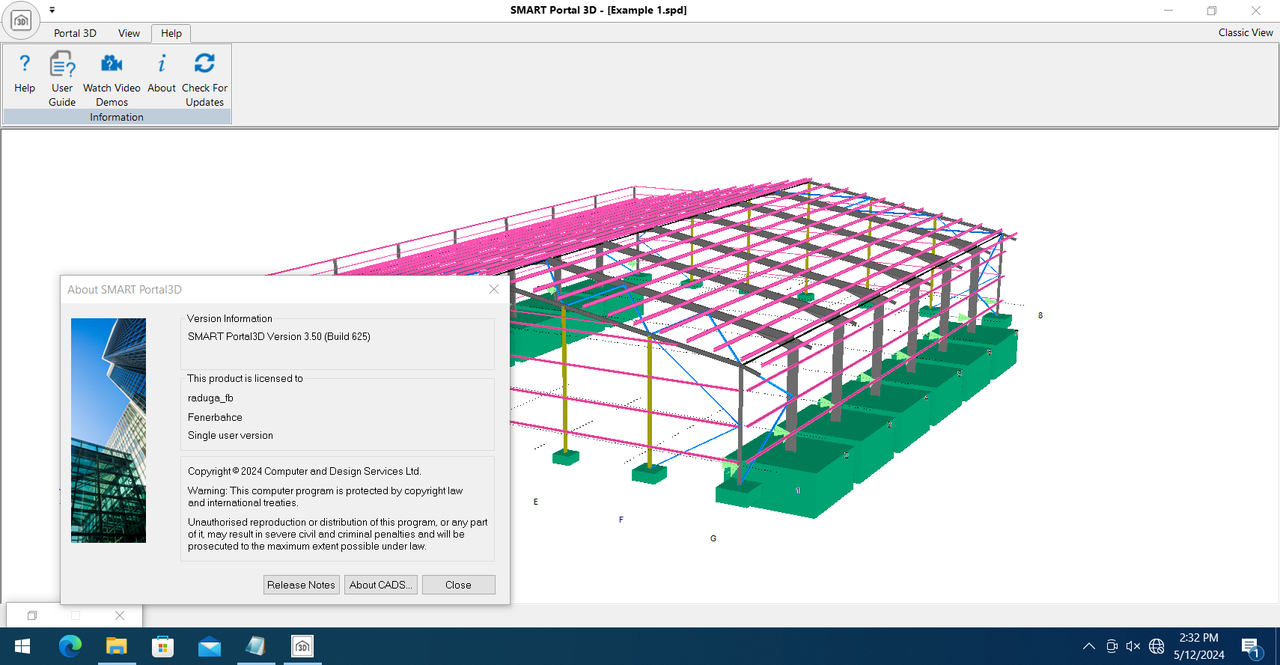Click the Copyright 2024 Computer and Design Services line
Screen dimensions: 1280x665
[304, 471]
